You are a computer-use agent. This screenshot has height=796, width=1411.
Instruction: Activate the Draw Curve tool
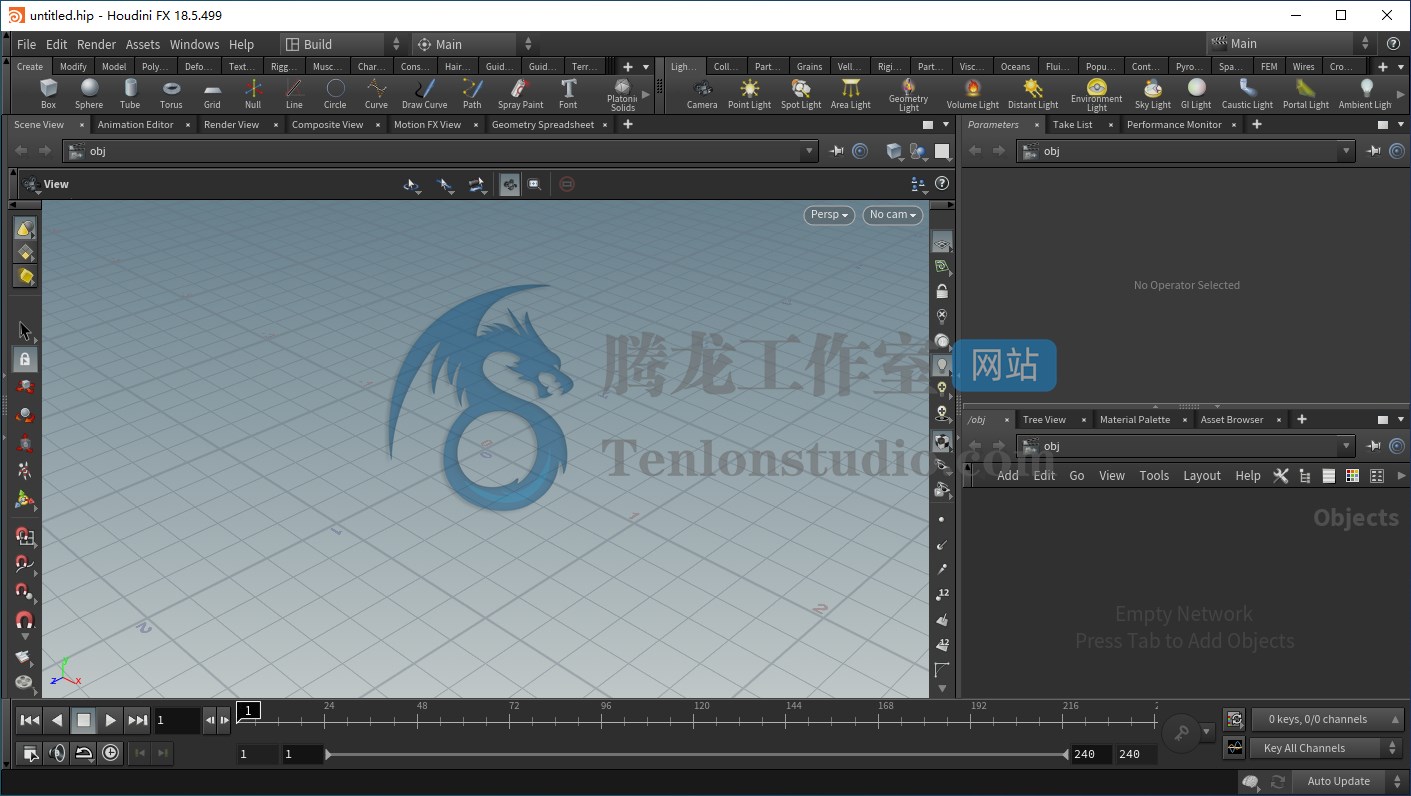point(425,93)
